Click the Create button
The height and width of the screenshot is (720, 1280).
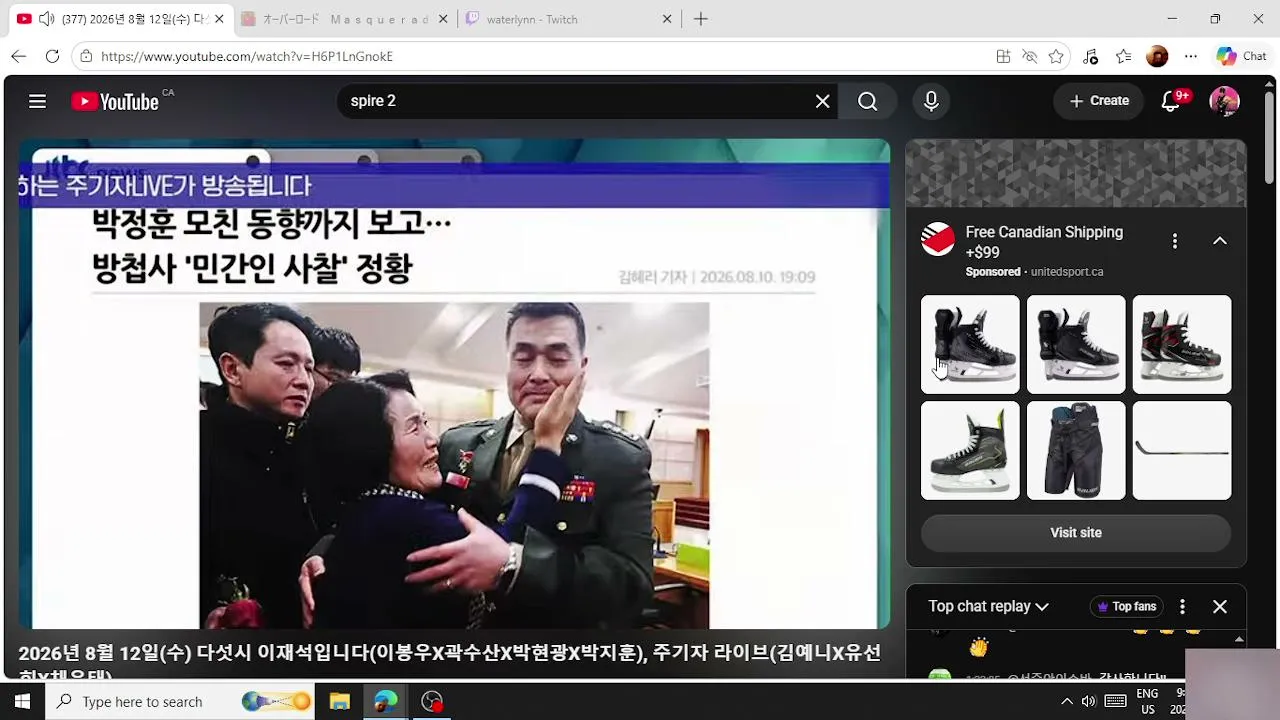pos(1099,101)
